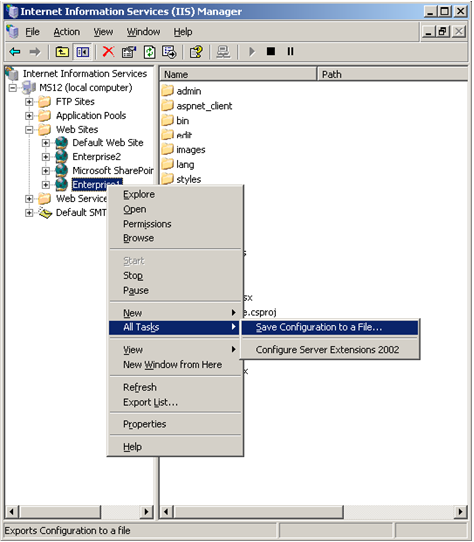Click the Start item play icon
The width and height of the screenshot is (474, 542).
click(x=252, y=52)
